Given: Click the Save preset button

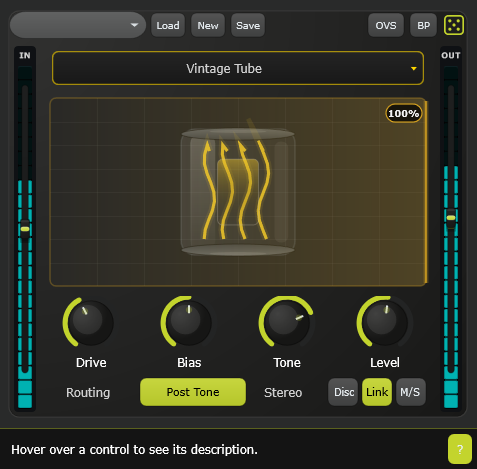Looking at the screenshot, I should pyautogui.click(x=248, y=25).
